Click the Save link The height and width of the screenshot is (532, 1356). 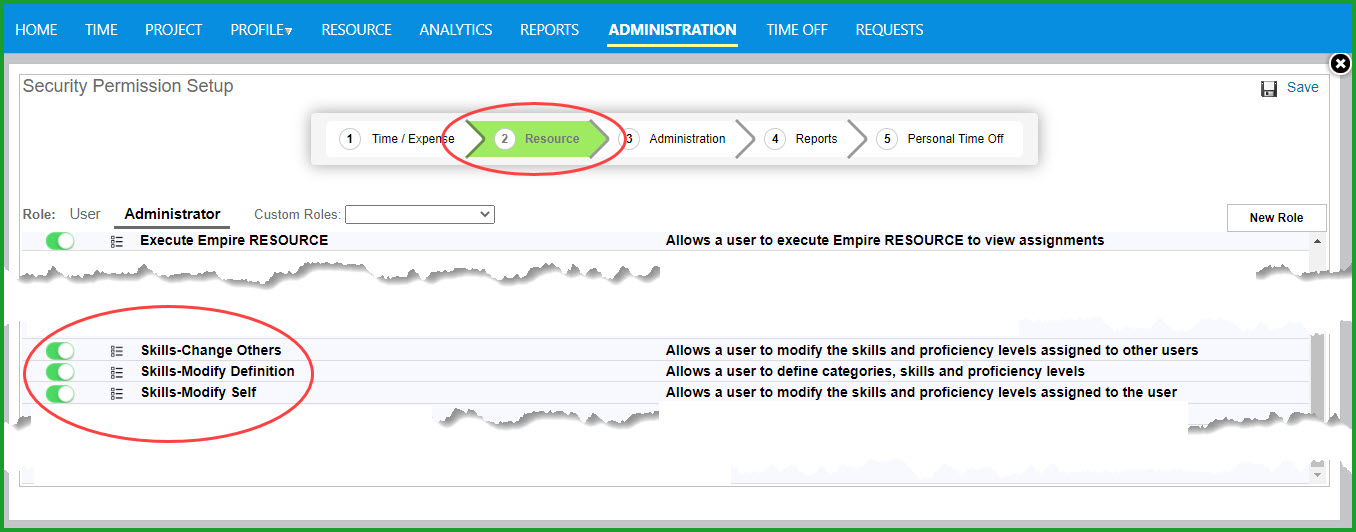(x=1302, y=87)
